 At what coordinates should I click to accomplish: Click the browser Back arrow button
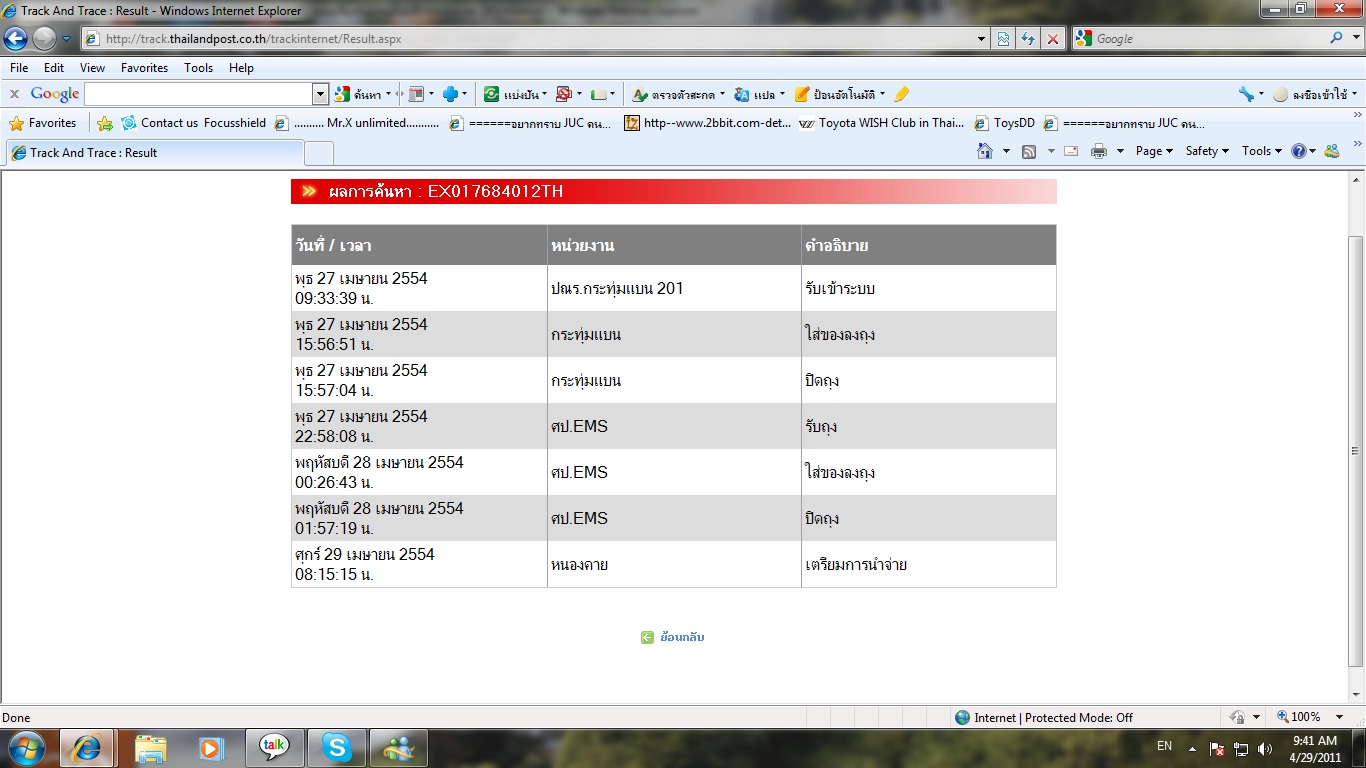click(16, 39)
